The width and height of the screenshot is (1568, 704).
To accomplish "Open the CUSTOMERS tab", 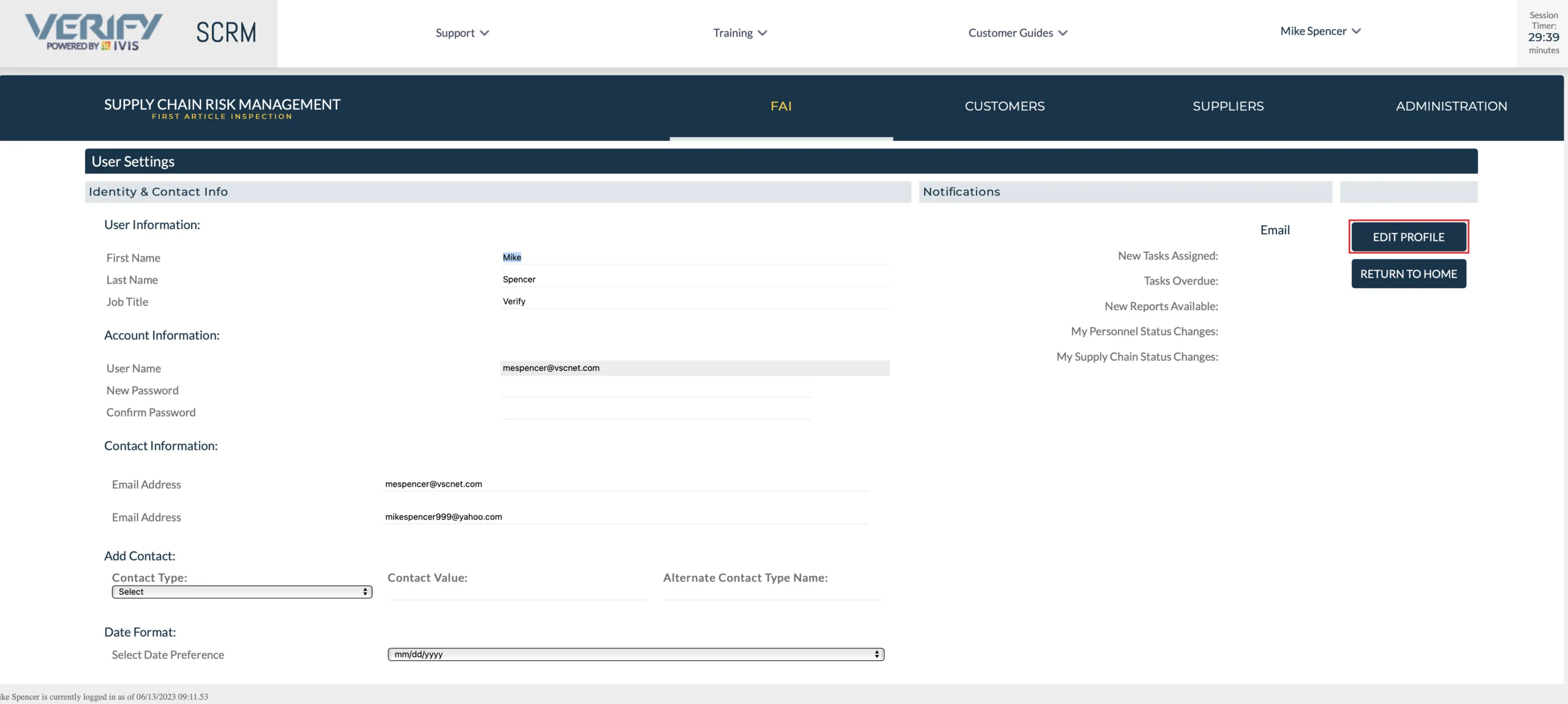I will [x=1005, y=107].
